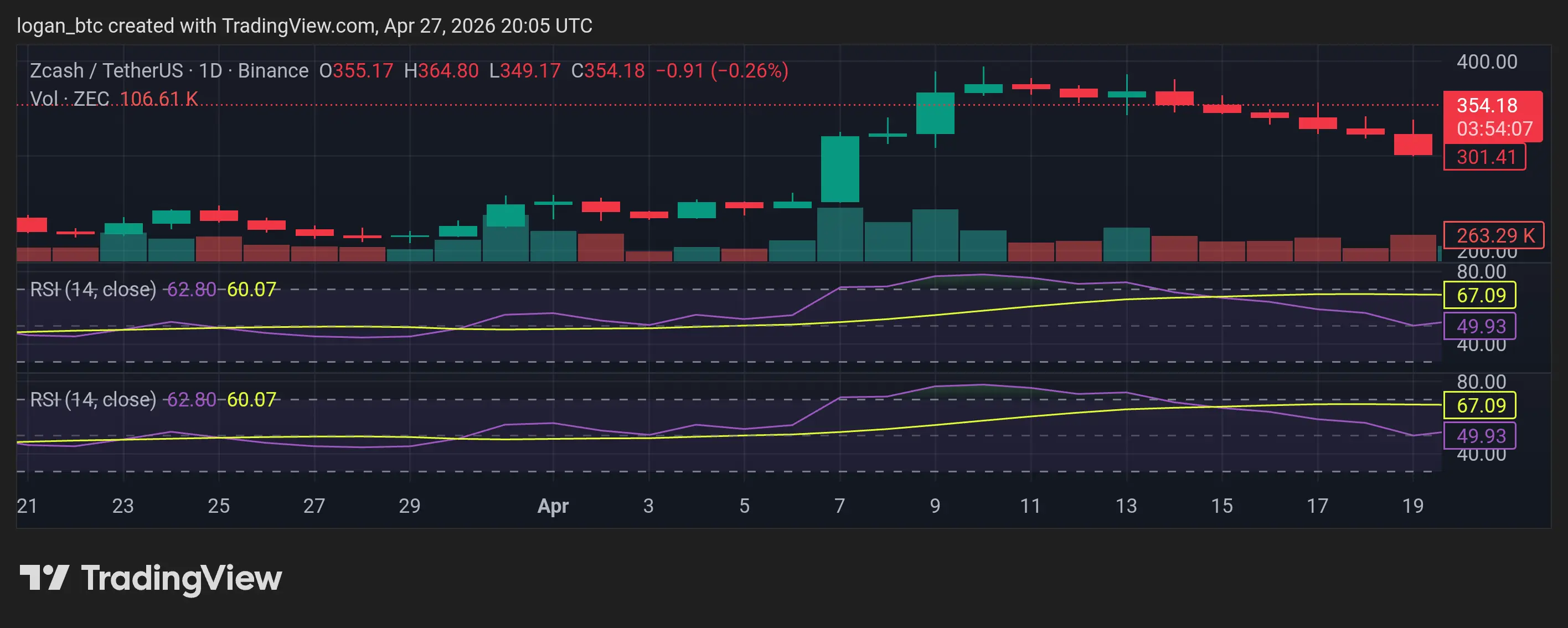Click the tall green candle above April 7

[840, 169]
